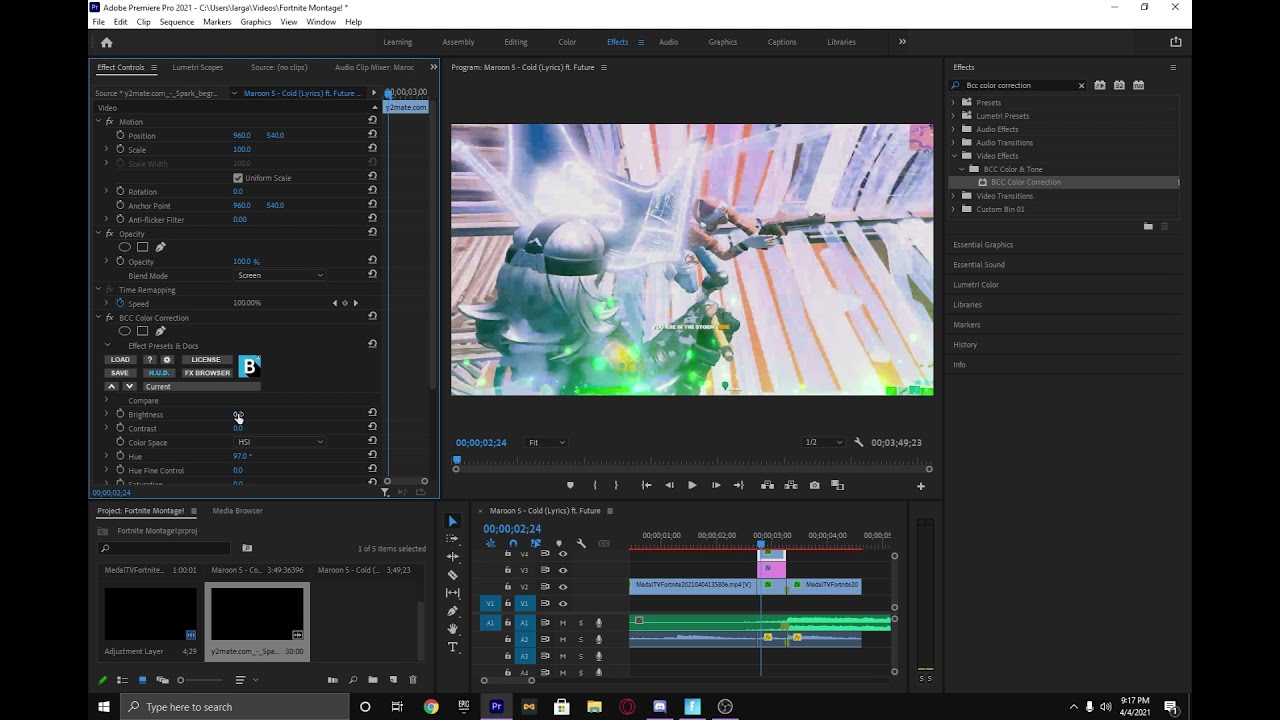Viewport: 1280px width, 720px height.
Task: Open the Color Space HSI dropdown
Action: point(280,442)
